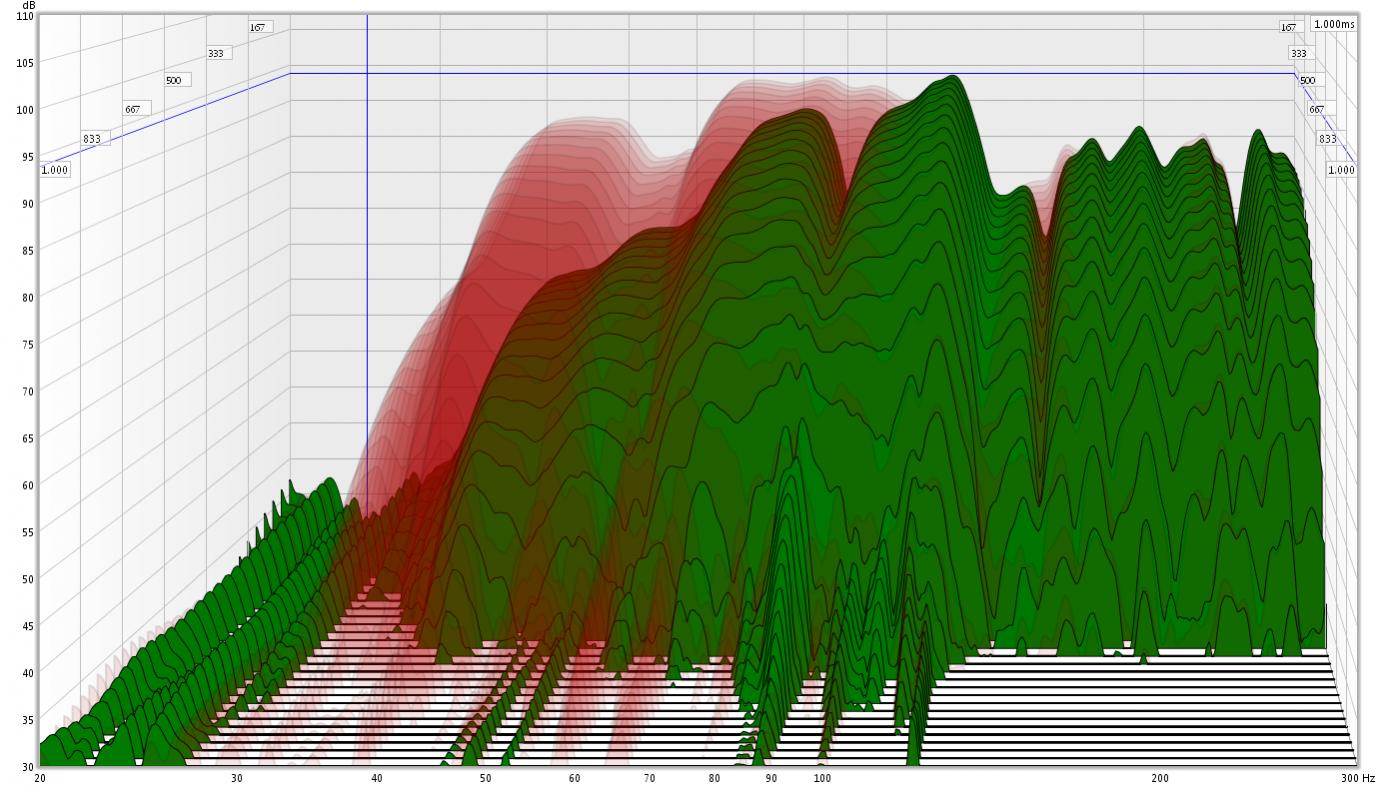
Task: Click the 35 dB axis value
Action: click(x=28, y=720)
